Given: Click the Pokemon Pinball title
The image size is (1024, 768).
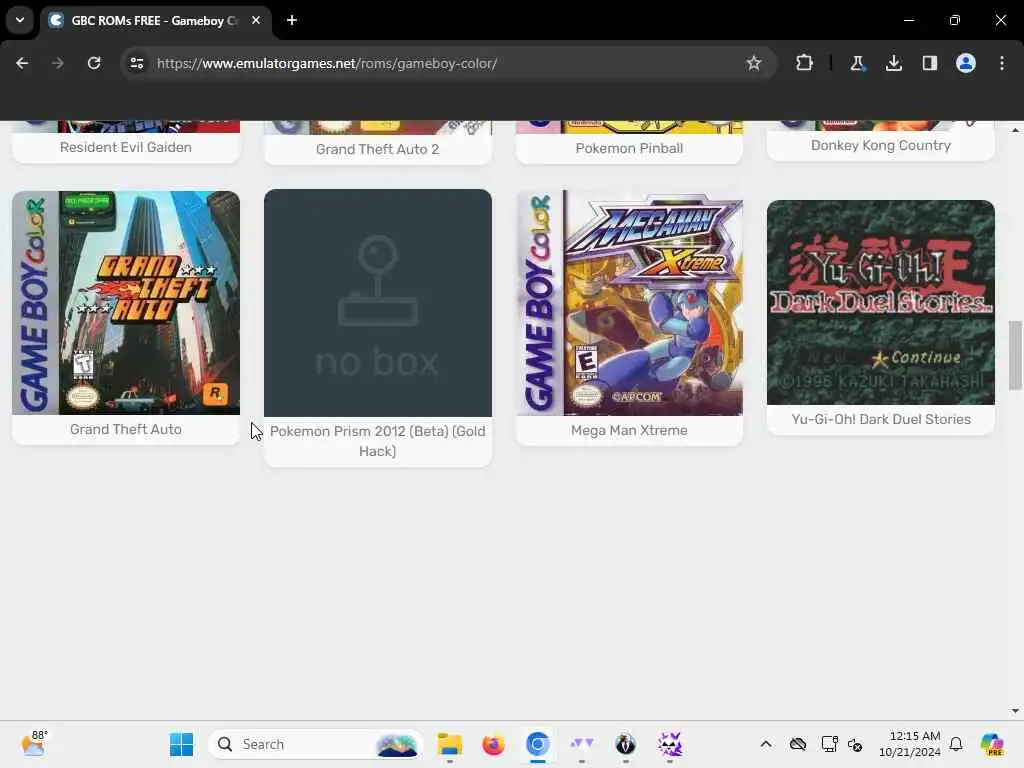Looking at the screenshot, I should [630, 148].
